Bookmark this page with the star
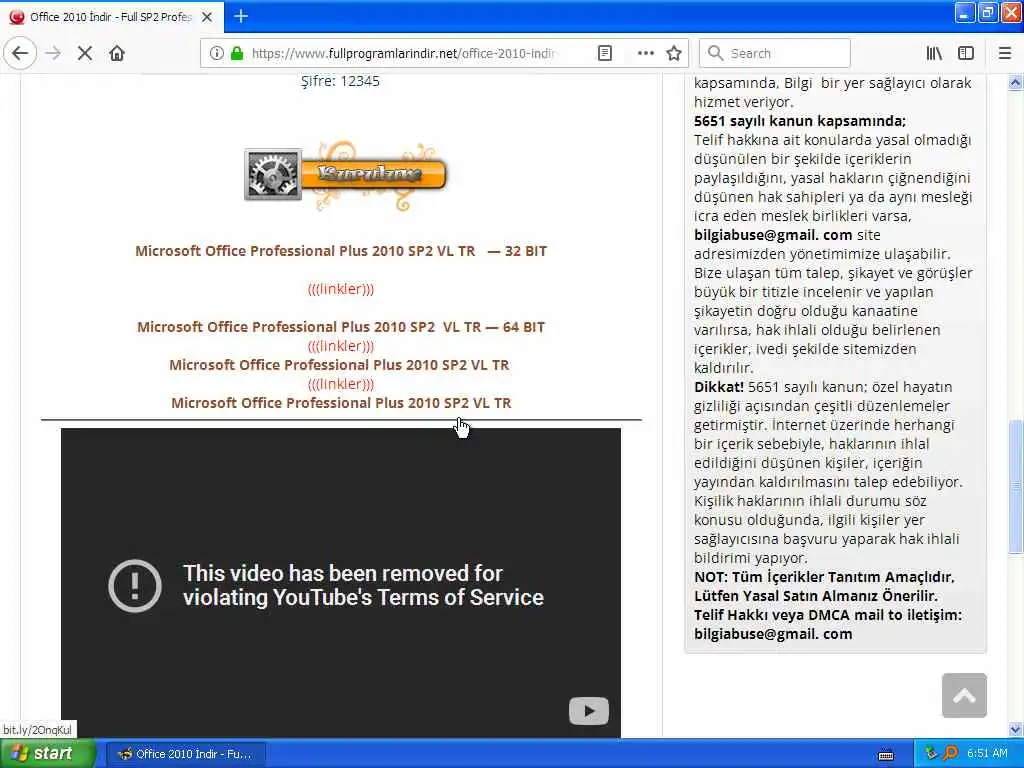1024x768 pixels. (x=674, y=53)
